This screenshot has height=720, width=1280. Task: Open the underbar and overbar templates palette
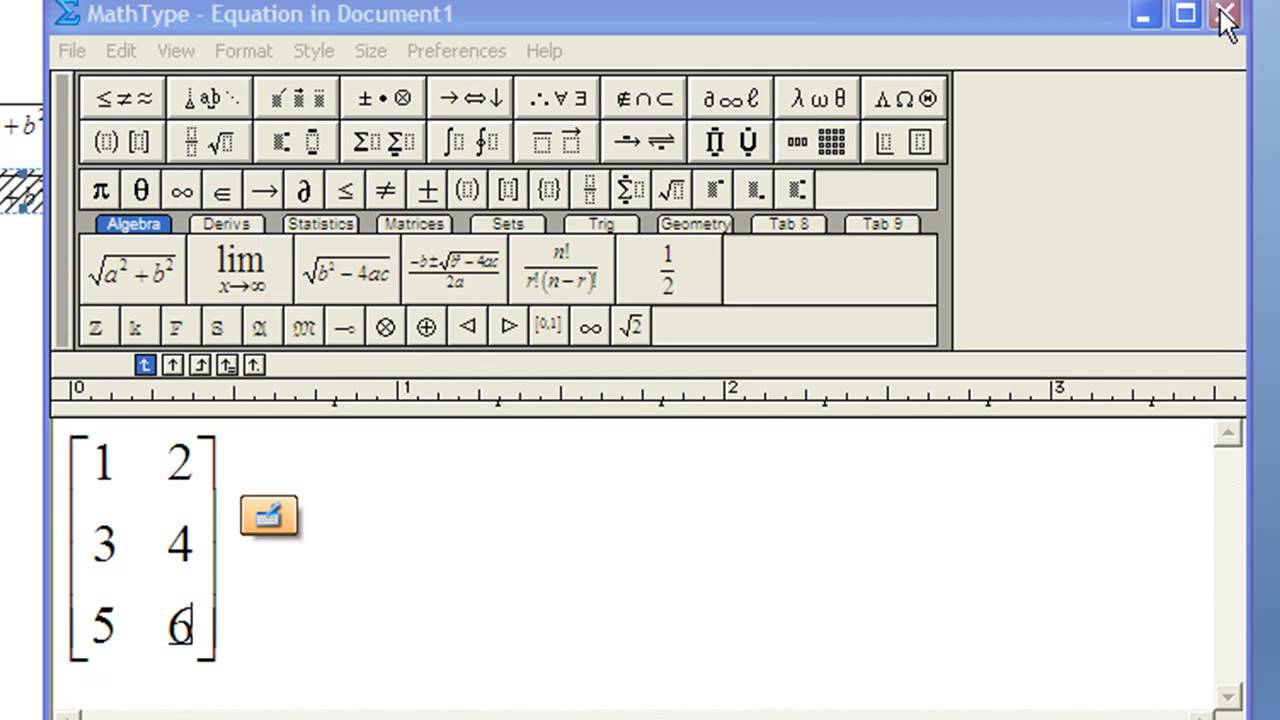pyautogui.click(x=558, y=142)
